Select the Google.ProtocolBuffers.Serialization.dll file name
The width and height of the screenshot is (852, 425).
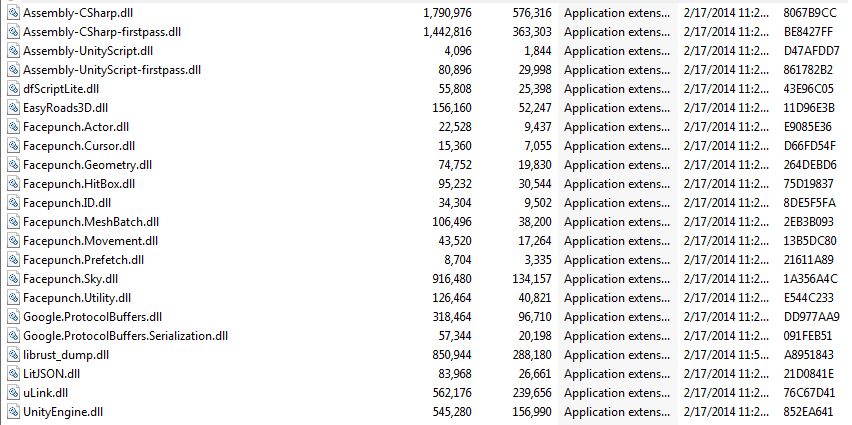click(126, 336)
